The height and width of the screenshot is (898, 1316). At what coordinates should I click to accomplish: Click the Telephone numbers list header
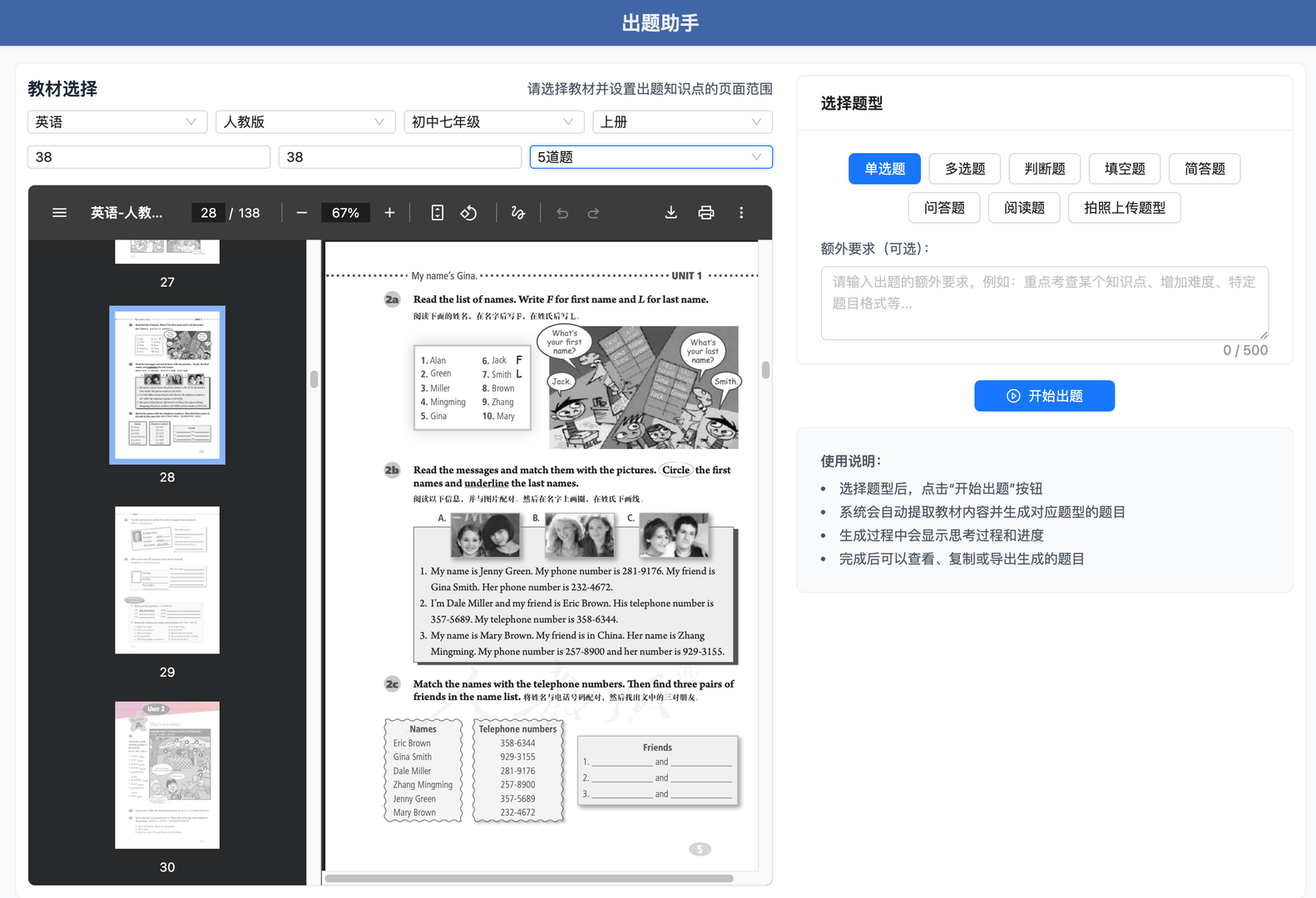[517, 729]
